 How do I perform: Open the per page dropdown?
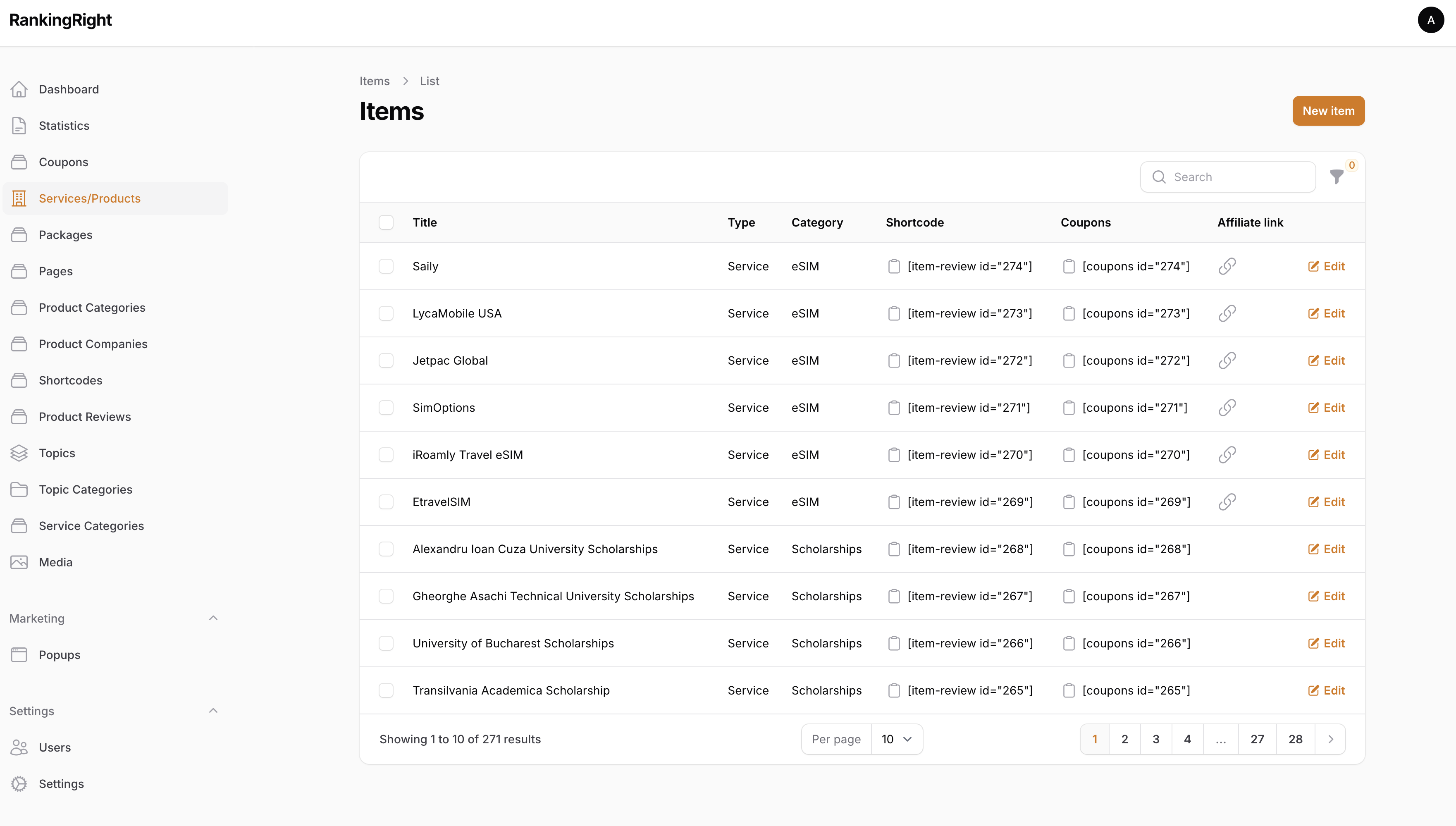click(x=896, y=739)
